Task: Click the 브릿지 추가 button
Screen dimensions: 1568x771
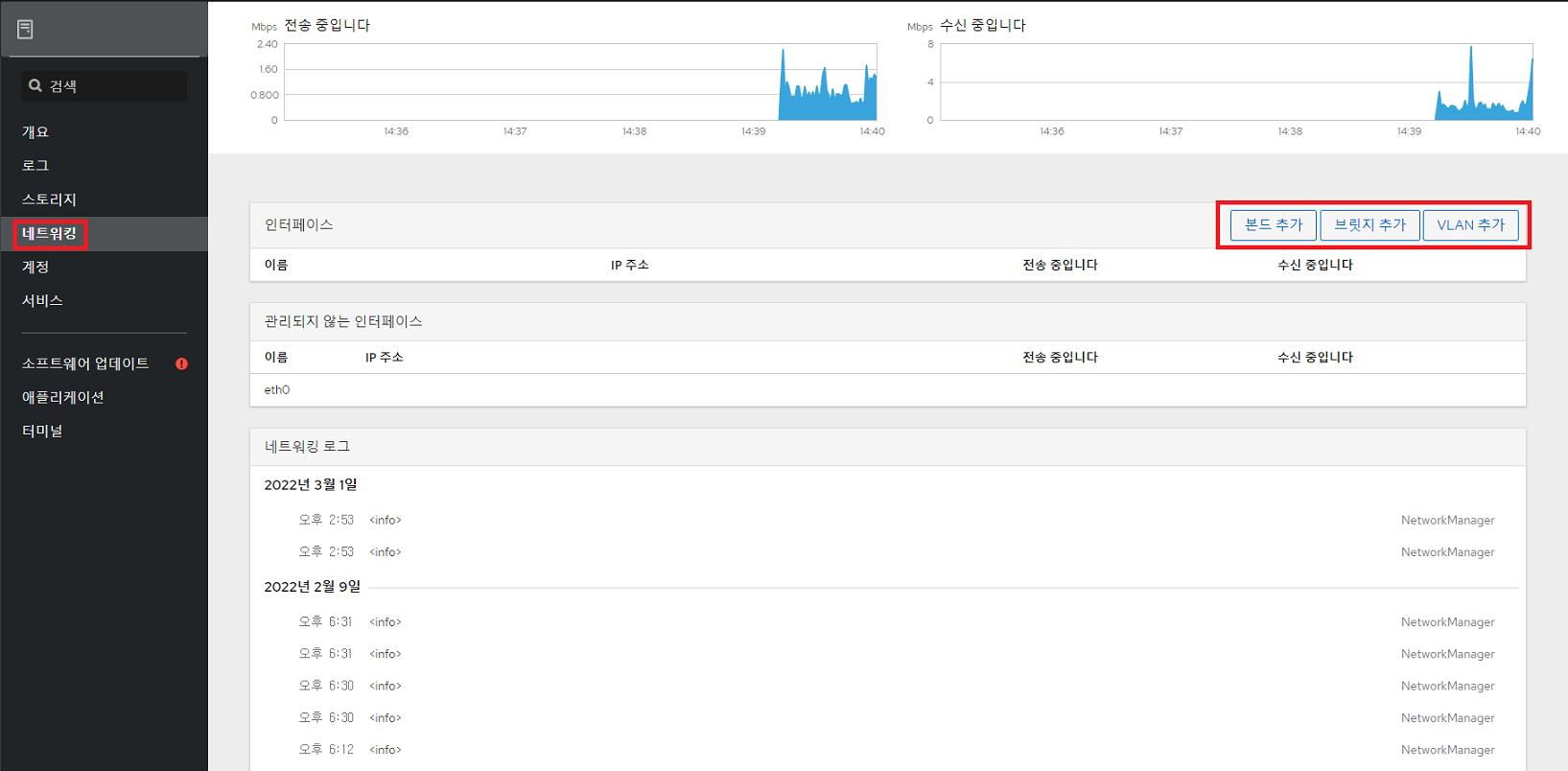Action: click(x=1369, y=224)
